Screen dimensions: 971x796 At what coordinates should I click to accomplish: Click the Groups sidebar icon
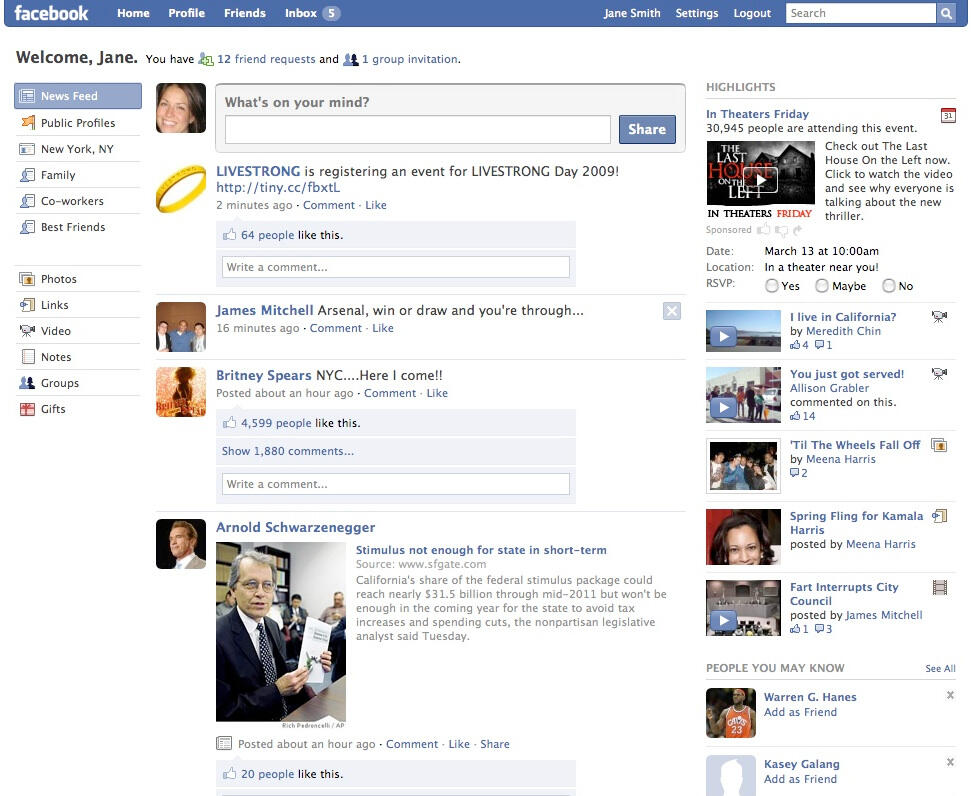point(27,383)
